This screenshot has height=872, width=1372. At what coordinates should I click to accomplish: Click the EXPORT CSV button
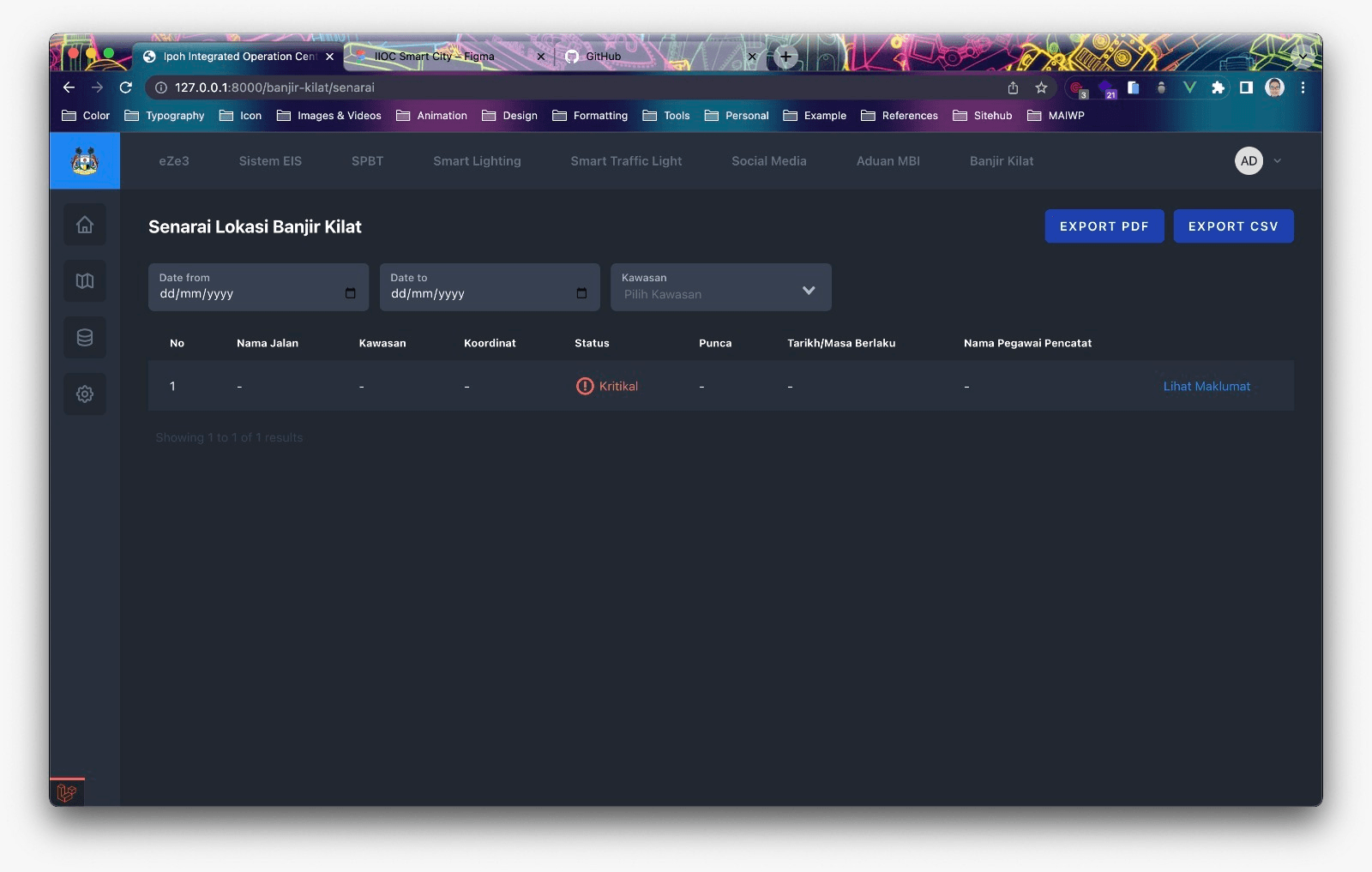tap(1232, 226)
